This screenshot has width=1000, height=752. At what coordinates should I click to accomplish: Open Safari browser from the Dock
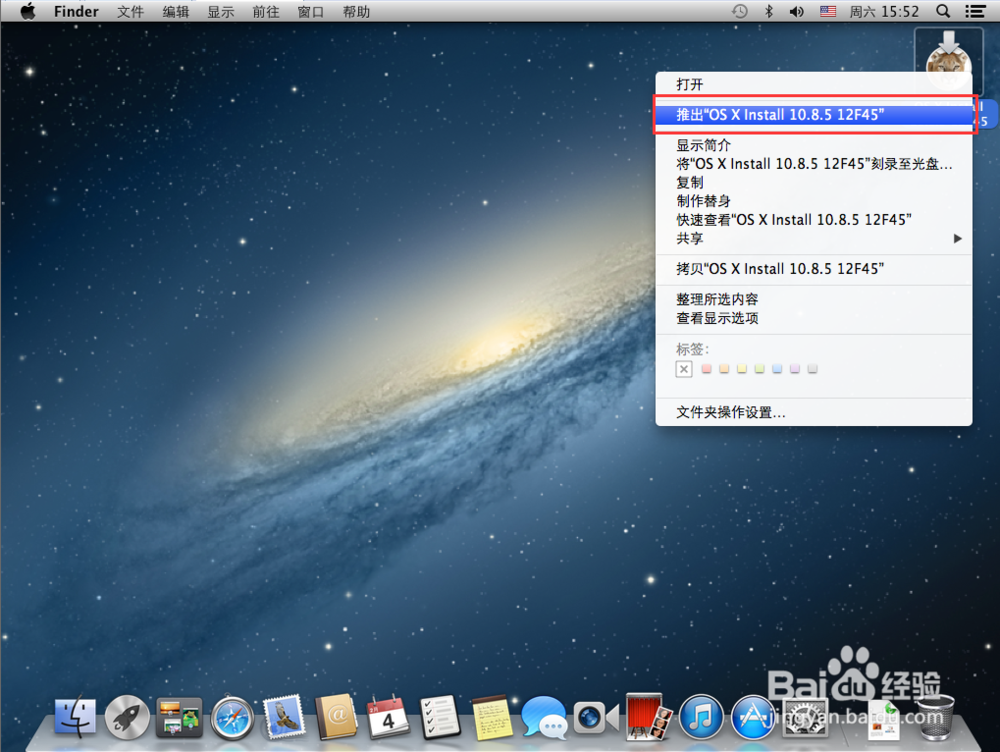232,718
